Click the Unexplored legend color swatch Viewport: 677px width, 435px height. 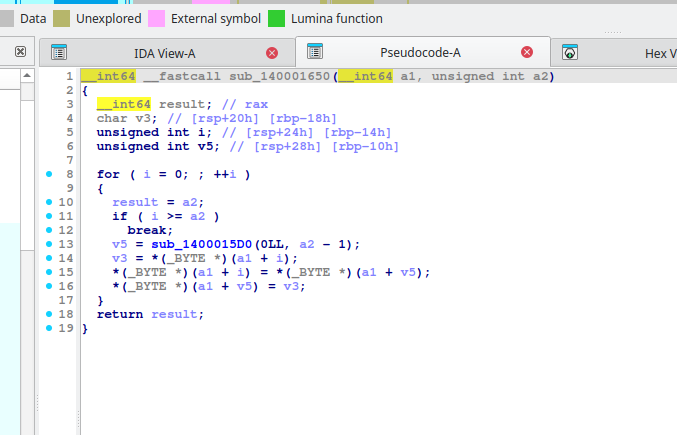pyautogui.click(x=61, y=19)
